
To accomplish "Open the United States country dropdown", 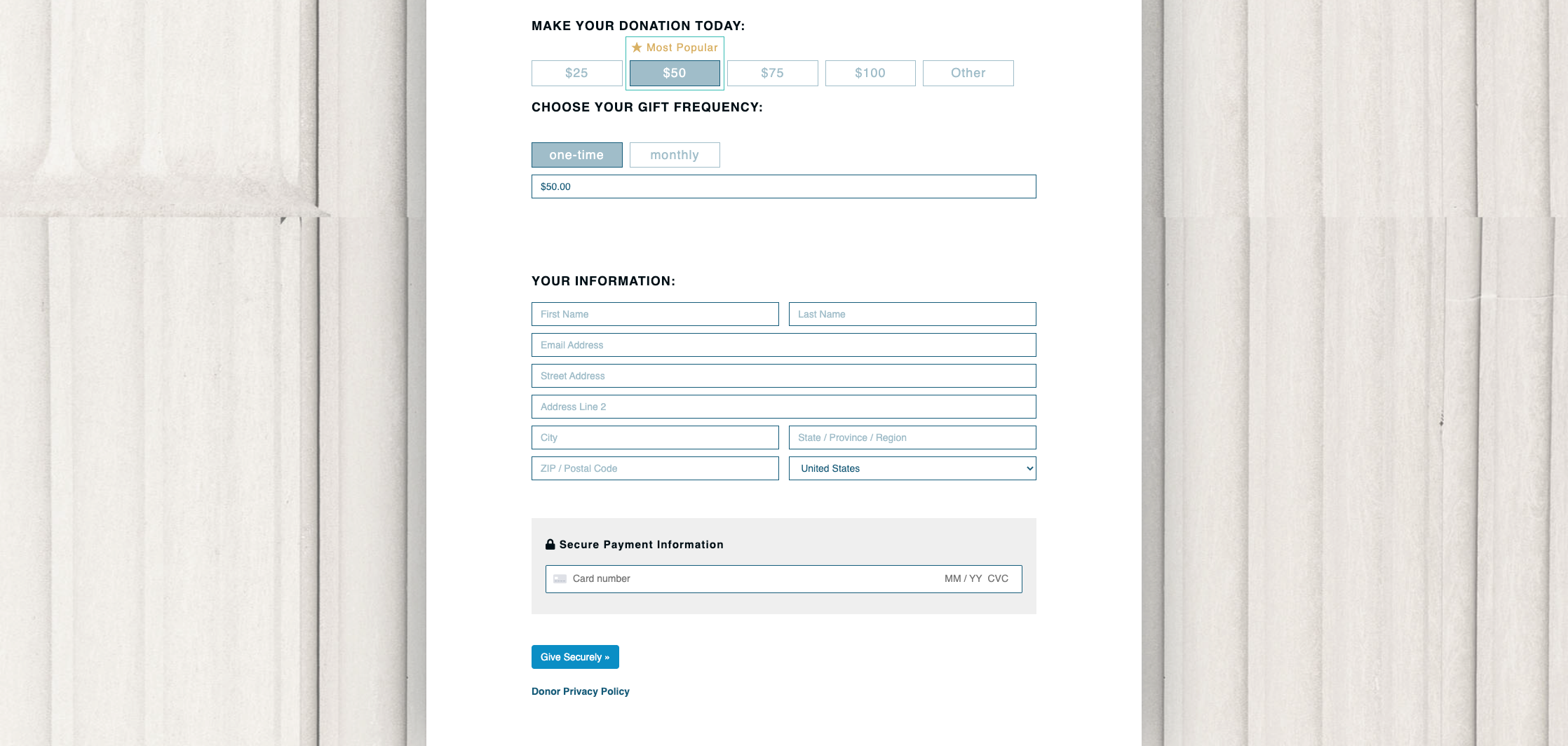I will click(912, 468).
